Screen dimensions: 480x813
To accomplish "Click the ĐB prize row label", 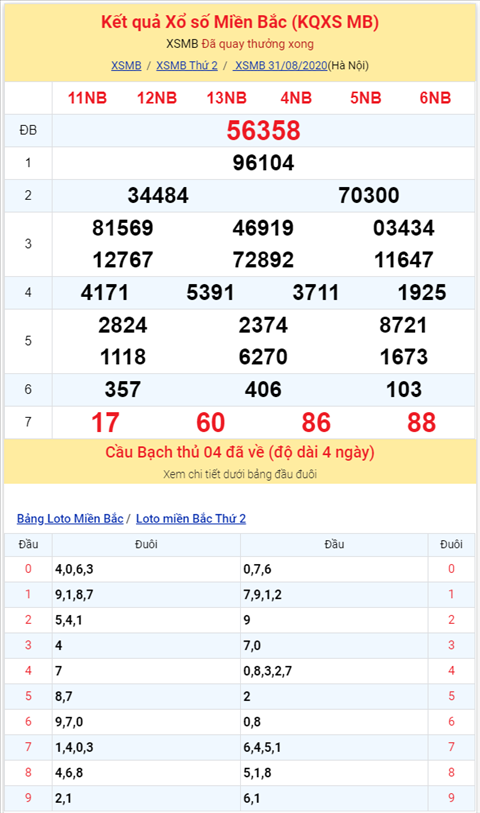I will [28, 131].
